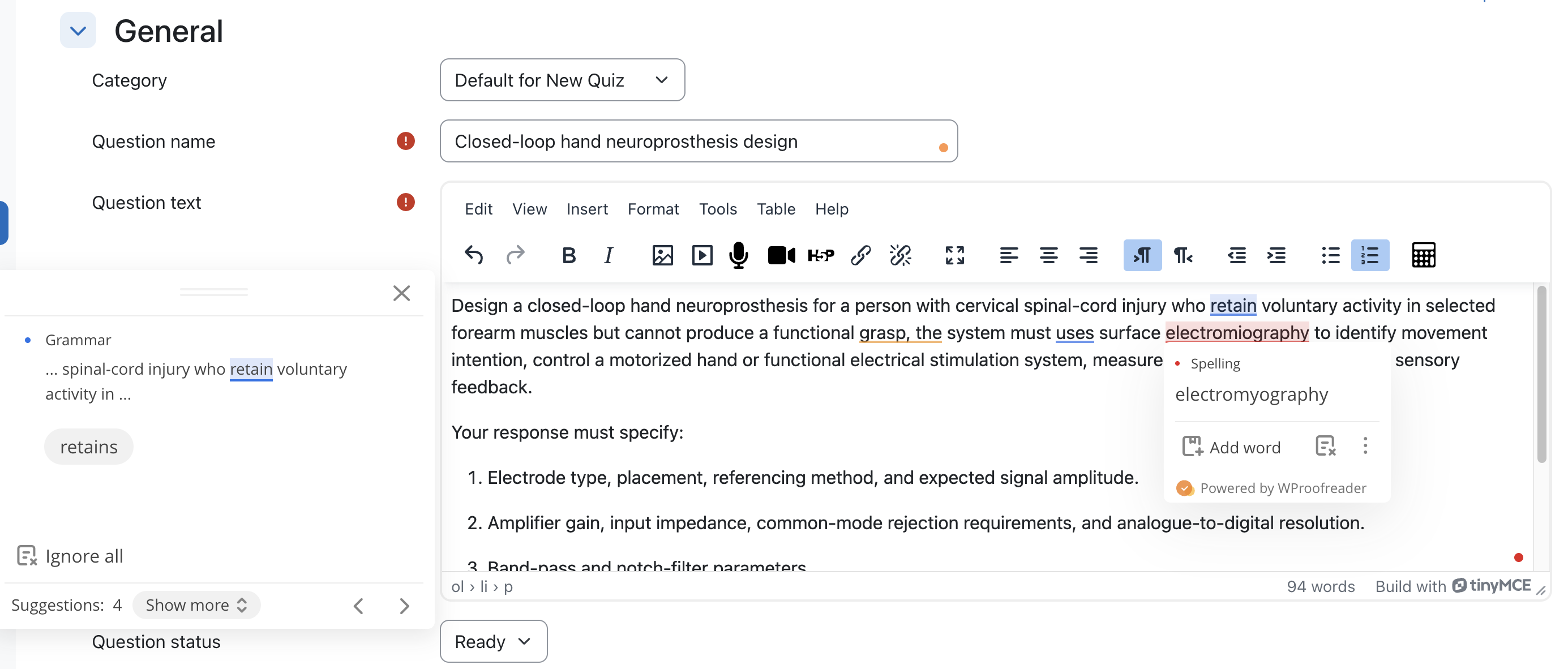1568x669 pixels.
Task: Open the Tools menu
Action: pos(718,209)
